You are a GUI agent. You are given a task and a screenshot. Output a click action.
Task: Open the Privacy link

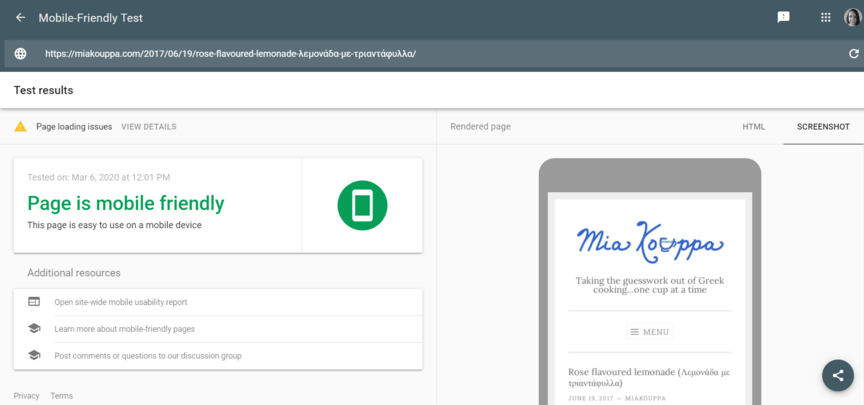(x=26, y=396)
